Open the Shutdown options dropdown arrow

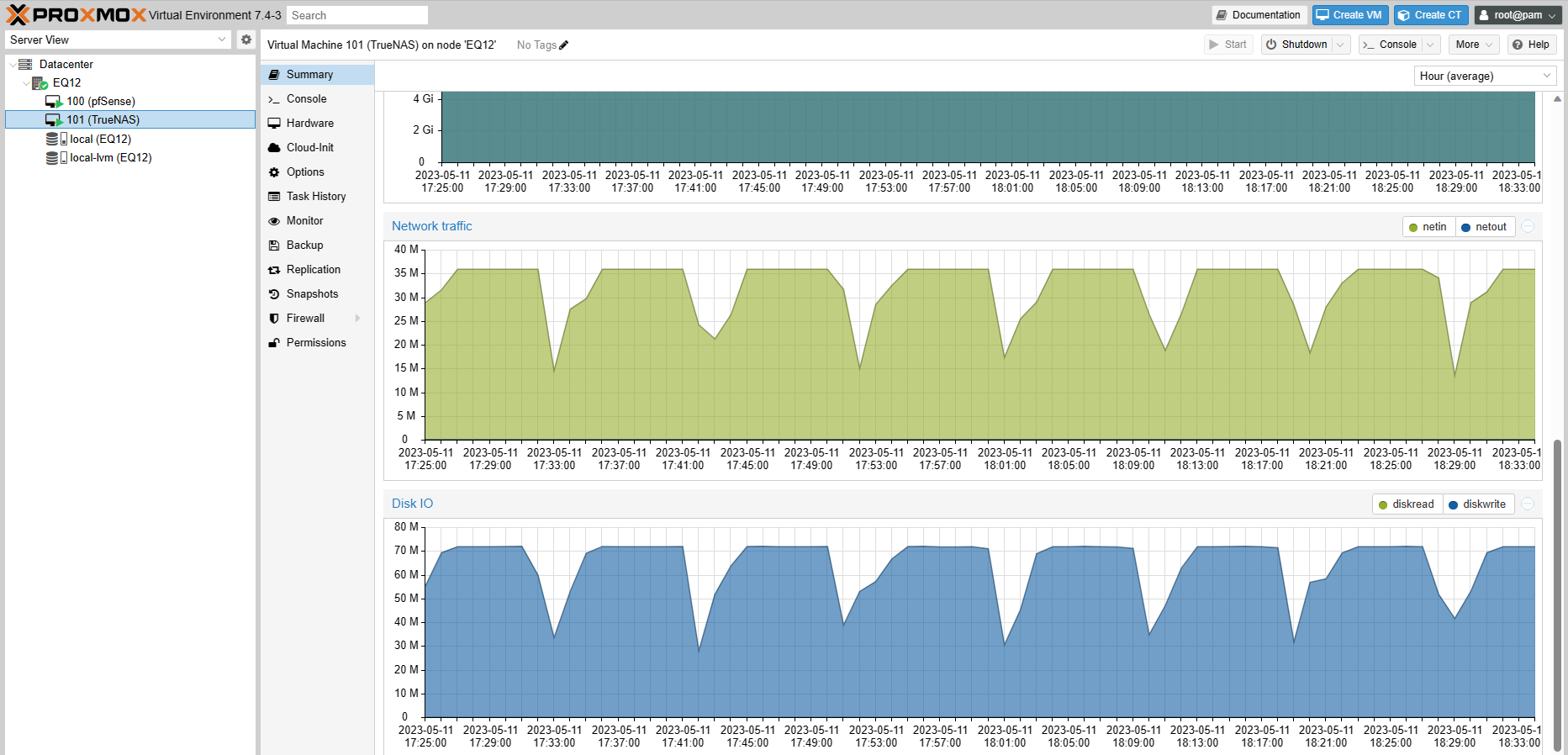tap(1341, 45)
